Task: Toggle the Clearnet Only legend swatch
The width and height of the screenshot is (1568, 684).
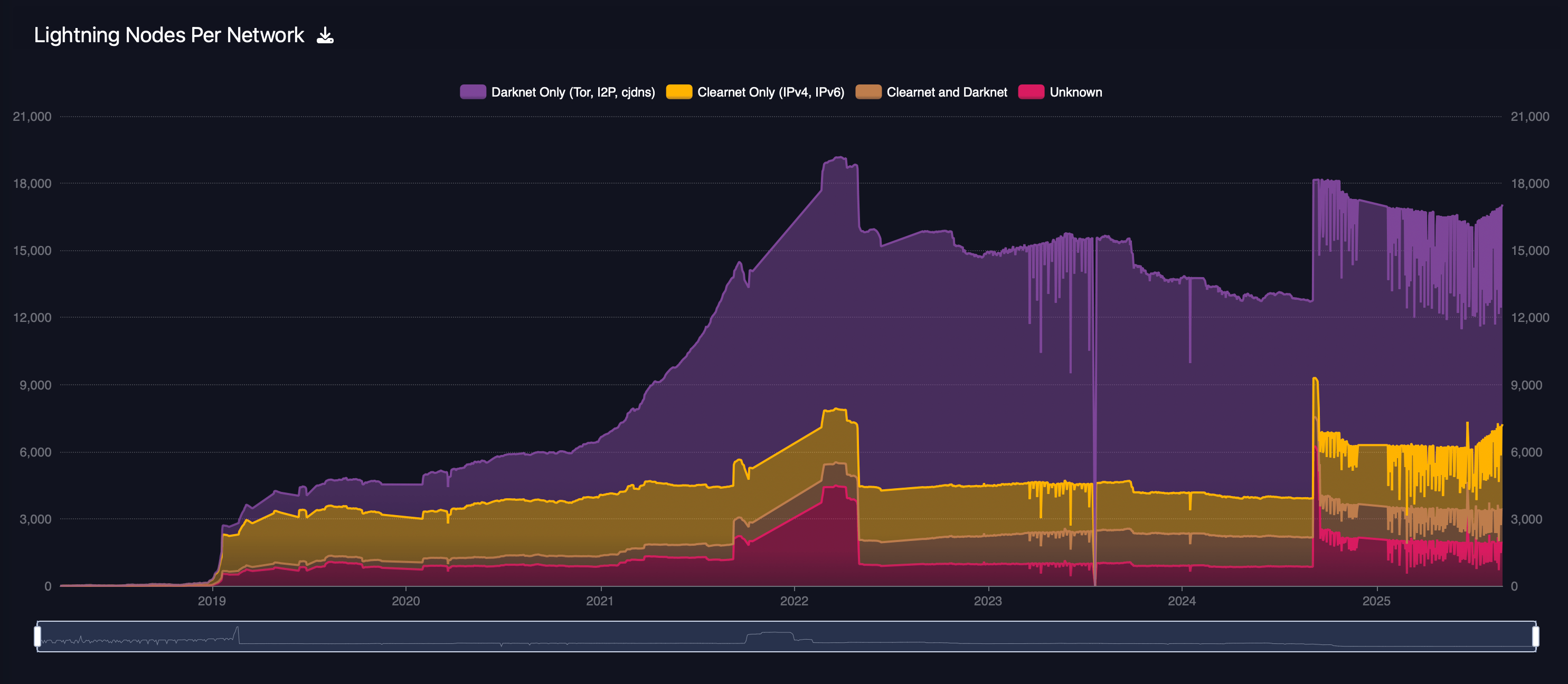Action: pyautogui.click(x=679, y=92)
